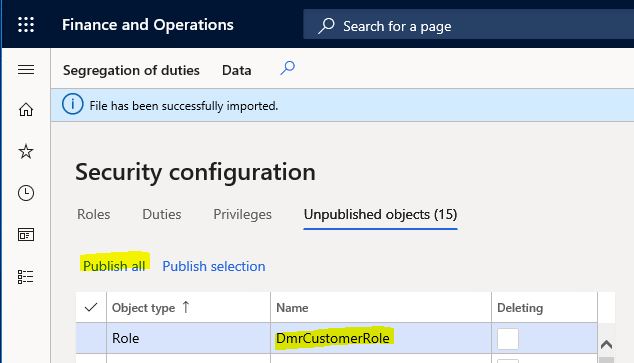634x363 pixels.
Task: Switch to the Privileges tab
Action: tap(243, 214)
